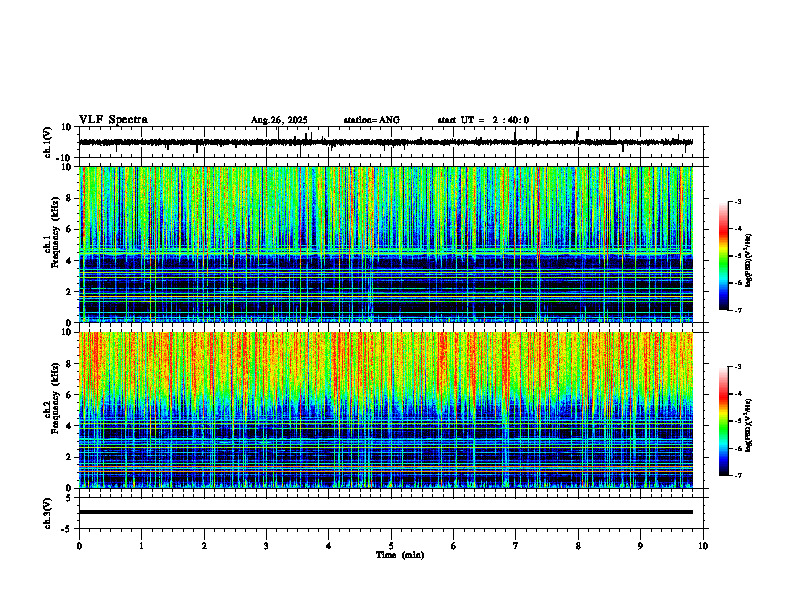
Task: Click the ch.2 color scale bar
Action: coord(724,421)
